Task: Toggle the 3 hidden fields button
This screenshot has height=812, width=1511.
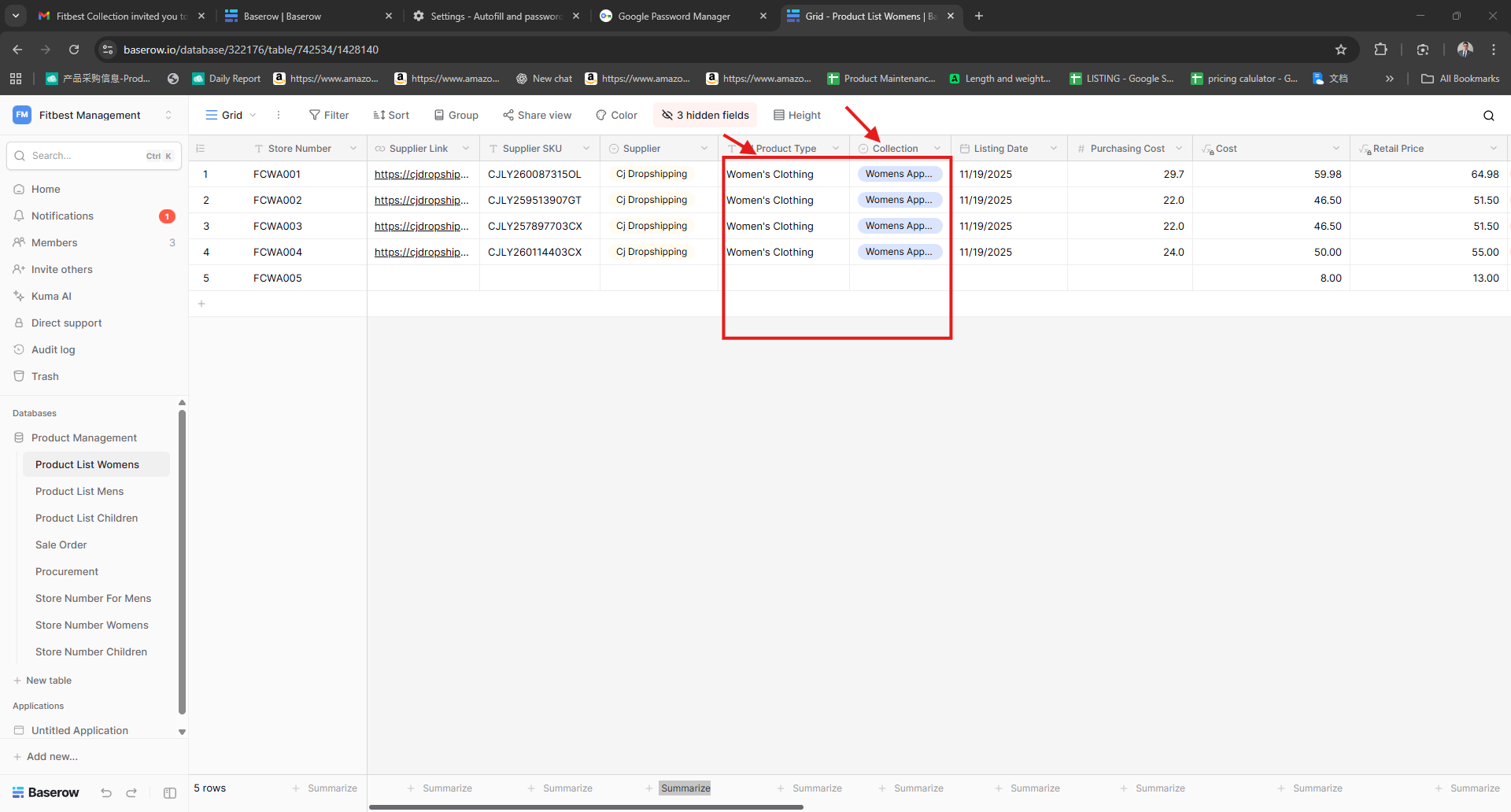Action: pos(705,115)
